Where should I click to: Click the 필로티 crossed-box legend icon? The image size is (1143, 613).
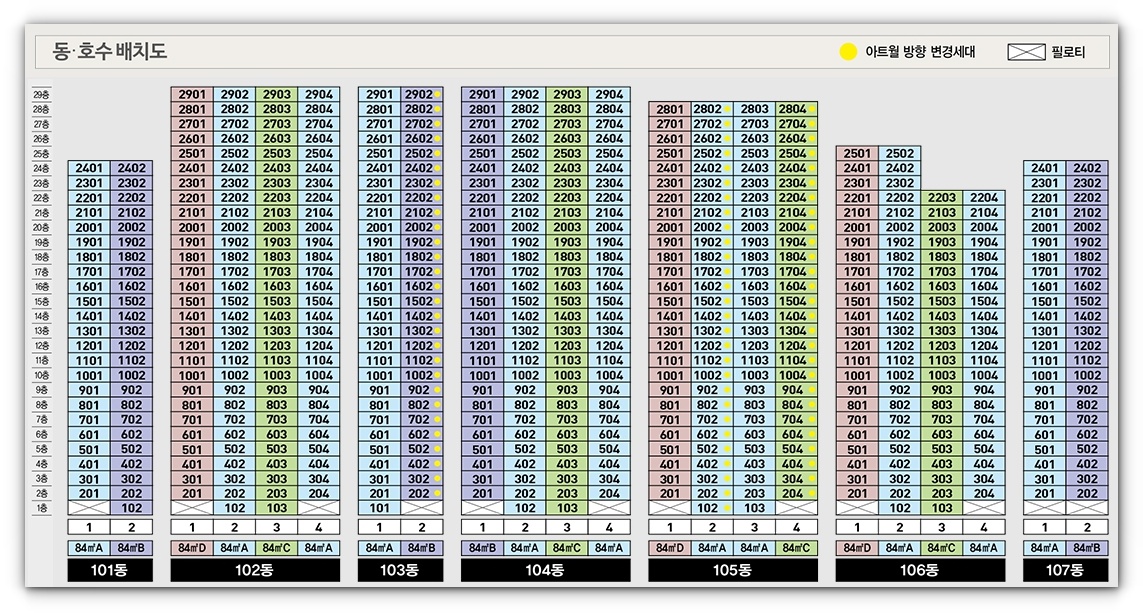click(1026, 52)
